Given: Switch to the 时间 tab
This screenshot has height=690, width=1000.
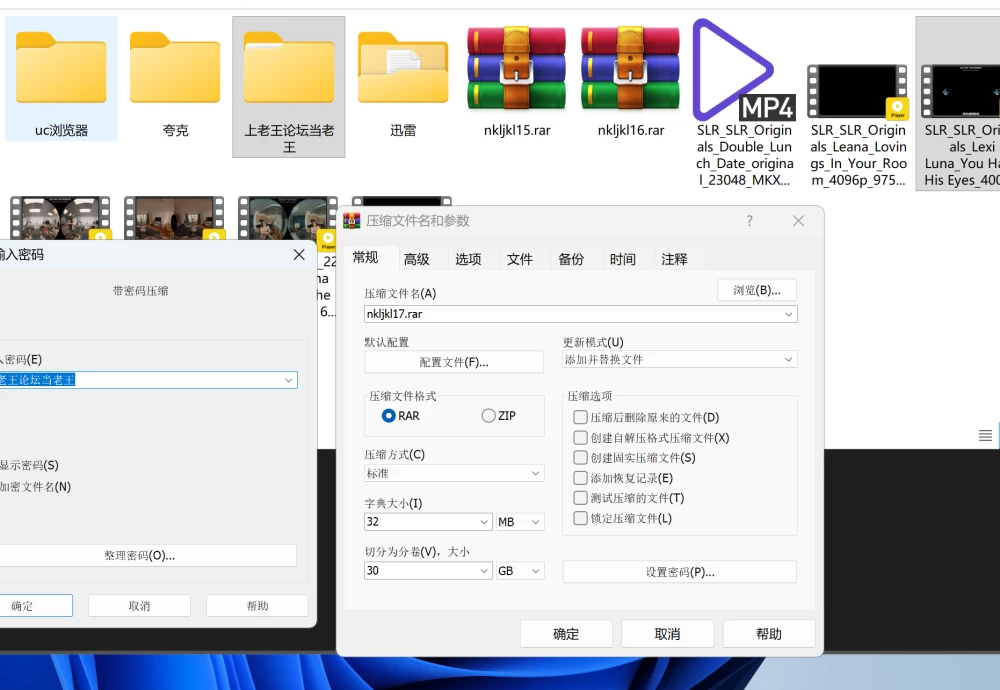Looking at the screenshot, I should click(622, 260).
